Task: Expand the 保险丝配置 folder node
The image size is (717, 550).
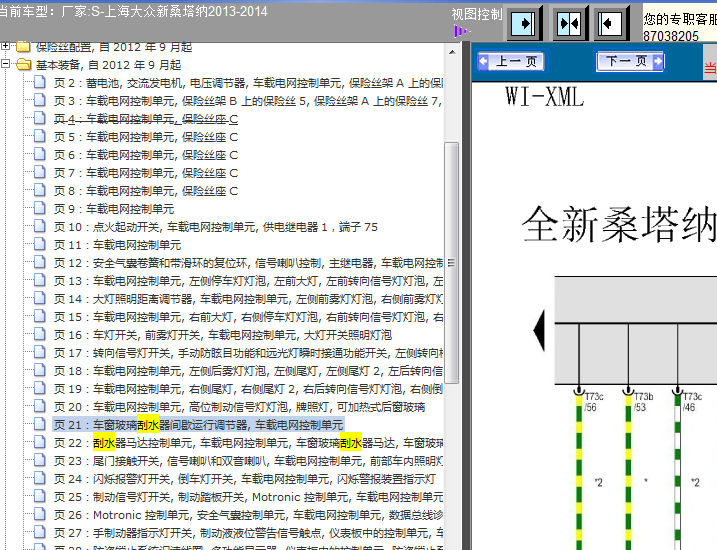Action: tap(5, 46)
